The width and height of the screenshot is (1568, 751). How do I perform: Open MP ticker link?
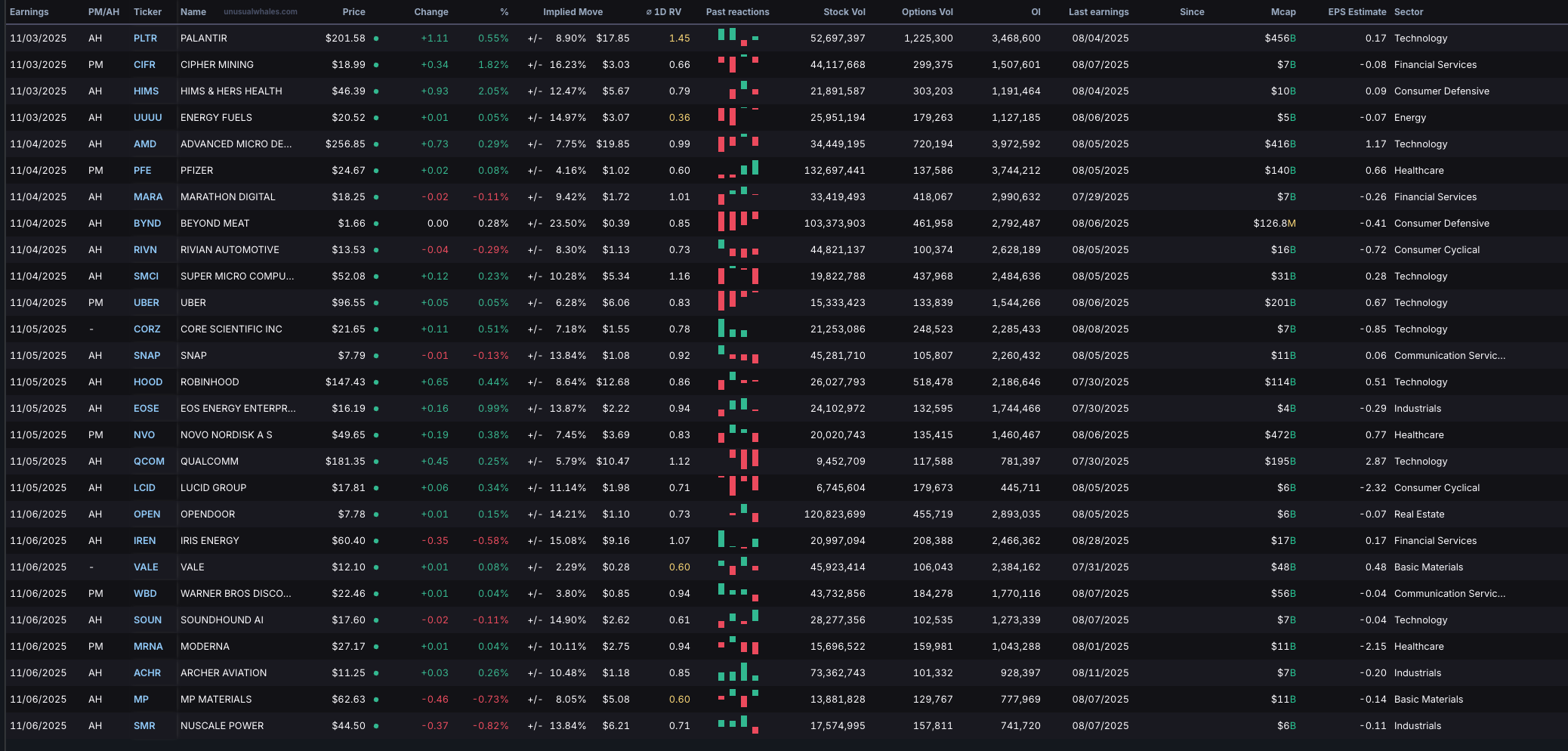coord(141,700)
